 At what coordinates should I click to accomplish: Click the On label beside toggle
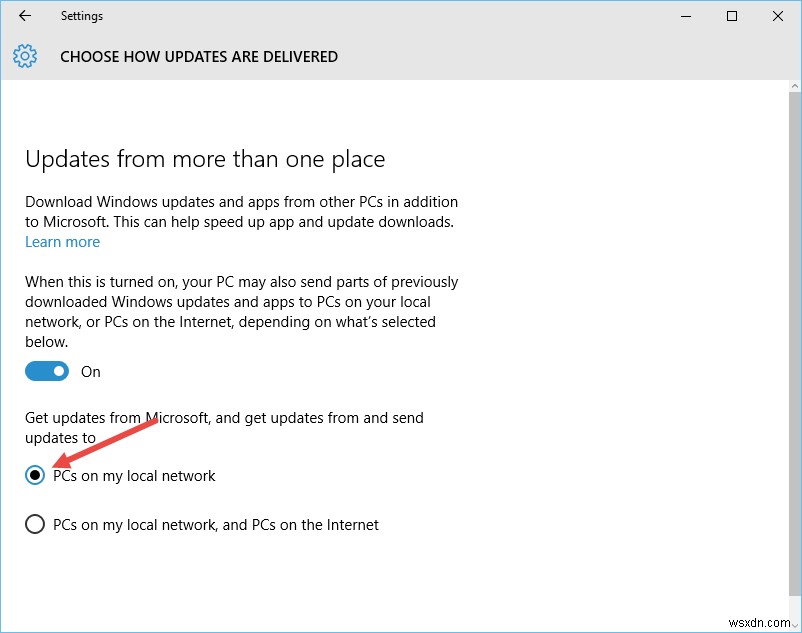[91, 372]
